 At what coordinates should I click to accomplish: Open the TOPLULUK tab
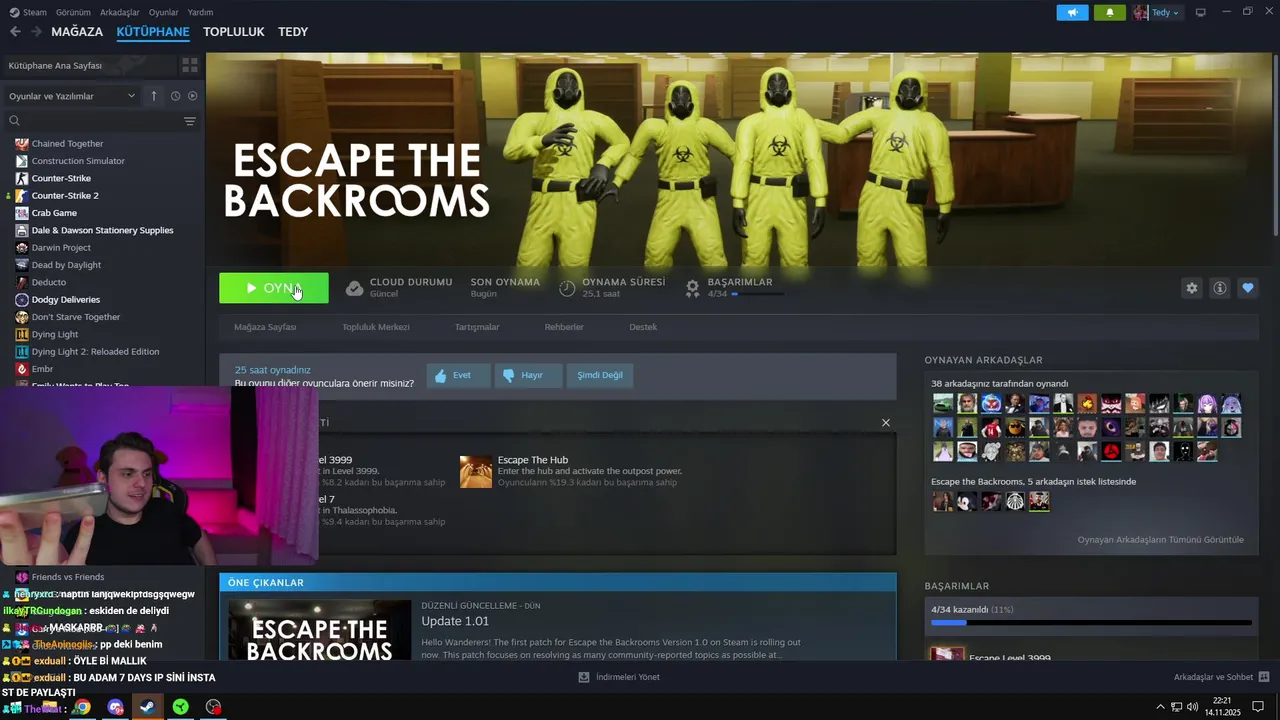pos(234,32)
